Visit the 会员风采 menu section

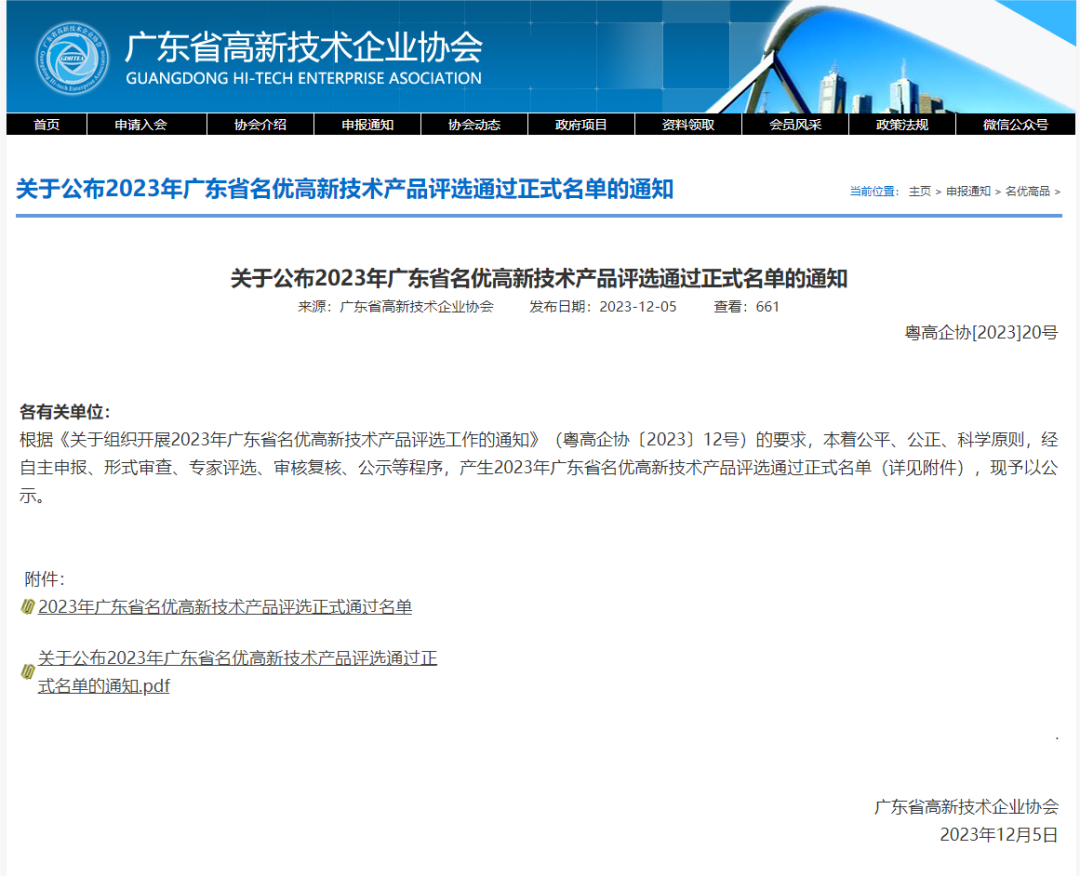pos(795,125)
